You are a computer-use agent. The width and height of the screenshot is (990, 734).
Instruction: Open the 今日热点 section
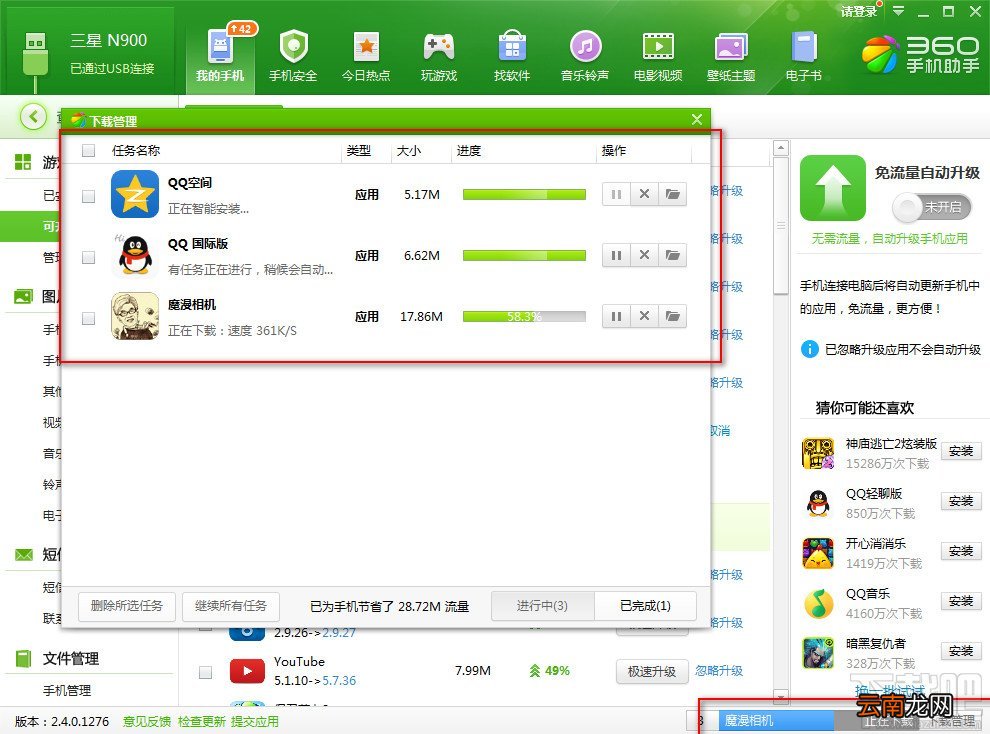click(x=366, y=58)
